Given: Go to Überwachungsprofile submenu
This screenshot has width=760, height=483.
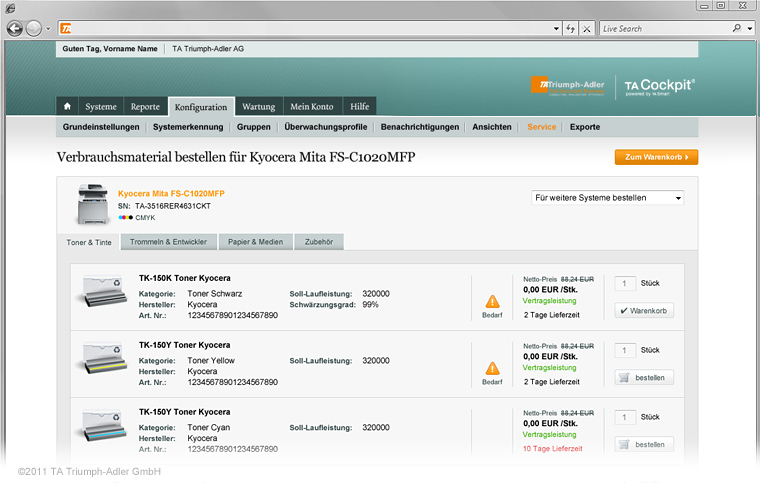Looking at the screenshot, I should 326,127.
